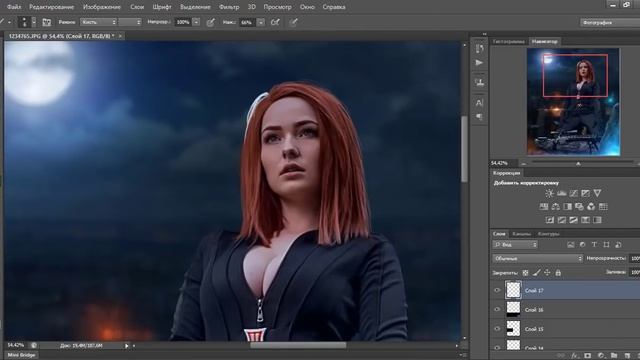
Task: Click the canvas vertical scrollbar thumb
Action: (464, 149)
